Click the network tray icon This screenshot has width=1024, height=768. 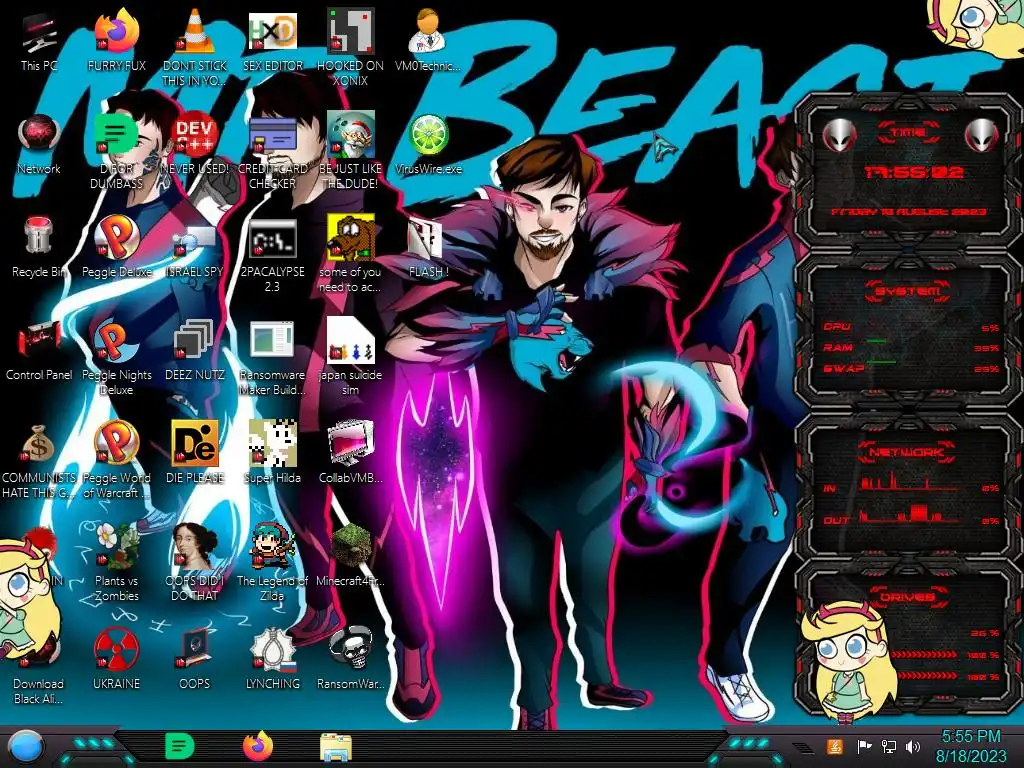pyautogui.click(x=889, y=746)
